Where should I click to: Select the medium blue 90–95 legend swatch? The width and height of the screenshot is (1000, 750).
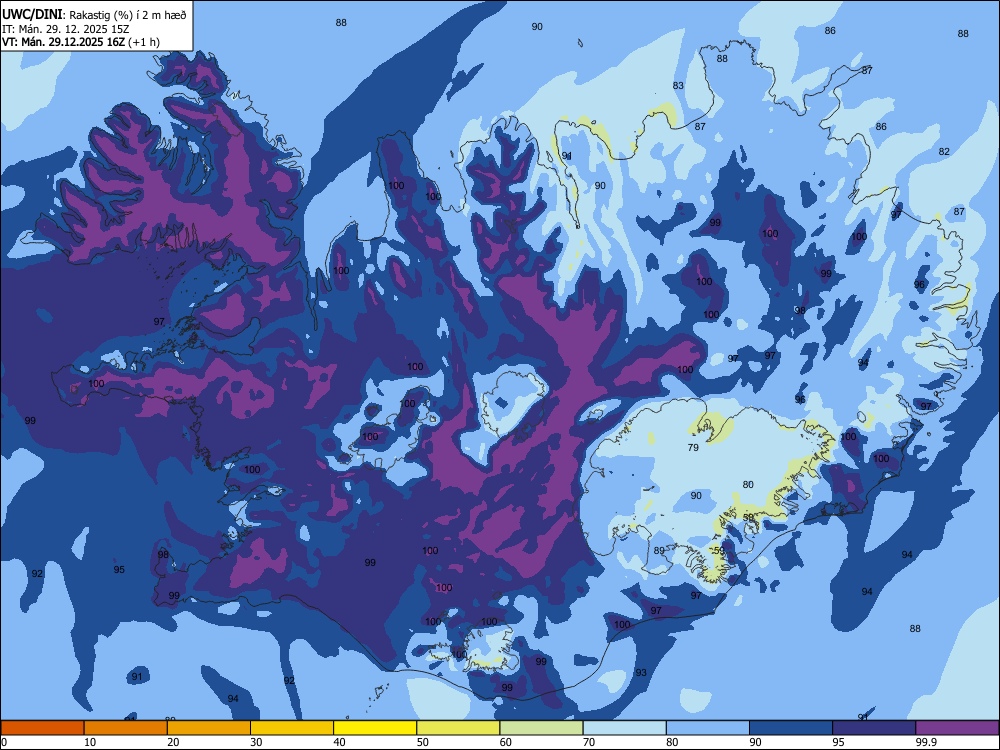click(x=791, y=728)
